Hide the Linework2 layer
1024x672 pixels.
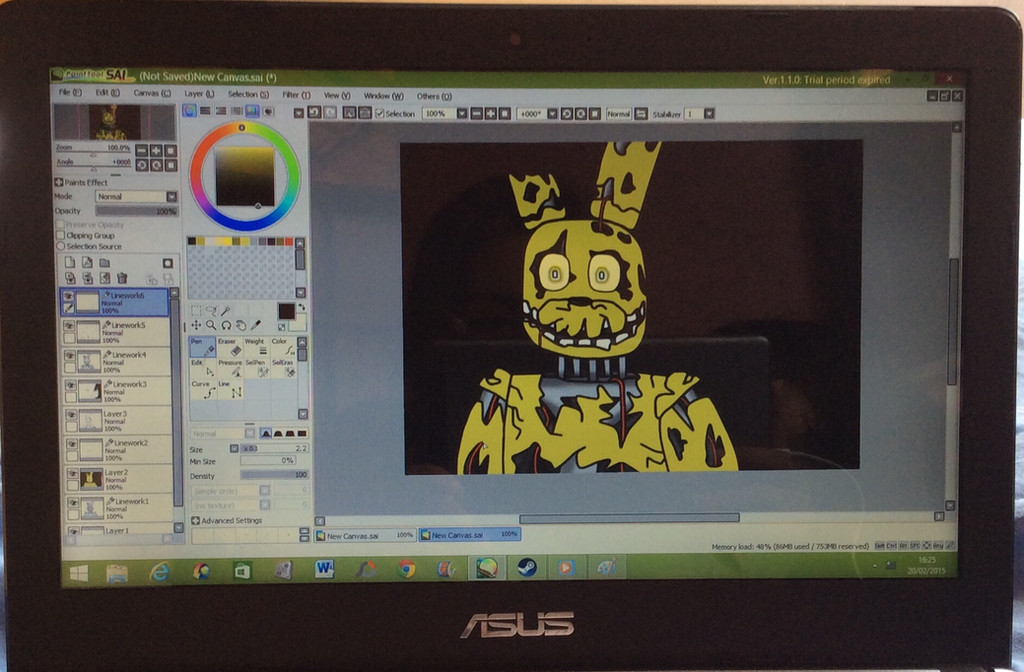pyautogui.click(x=72, y=443)
